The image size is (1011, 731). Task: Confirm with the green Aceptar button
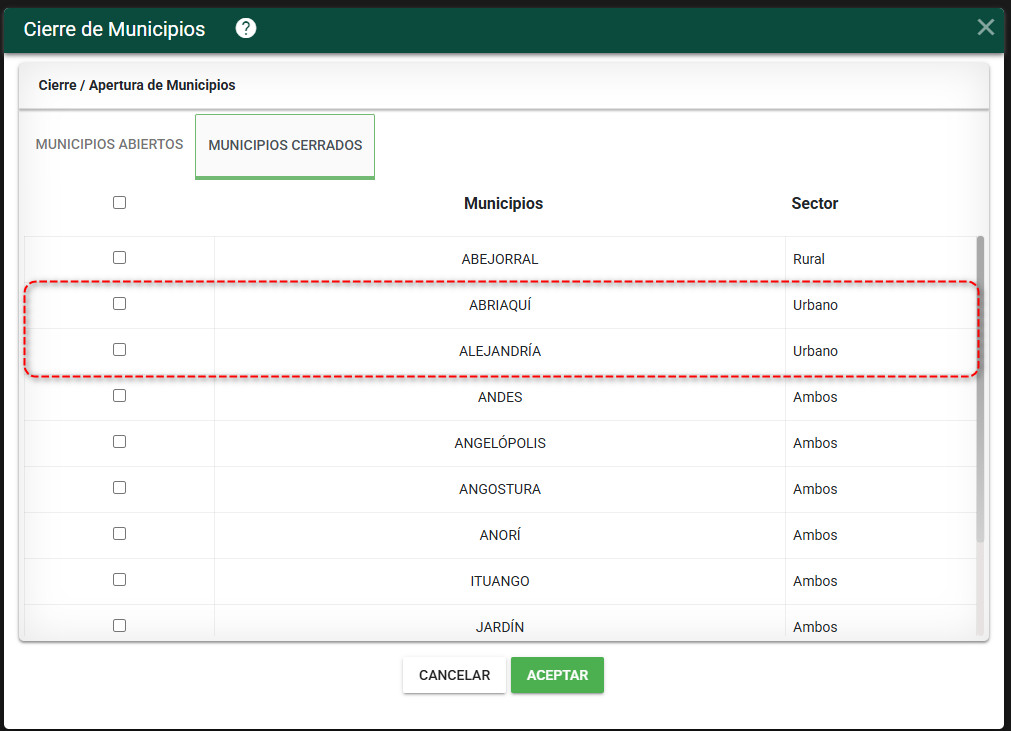point(557,675)
